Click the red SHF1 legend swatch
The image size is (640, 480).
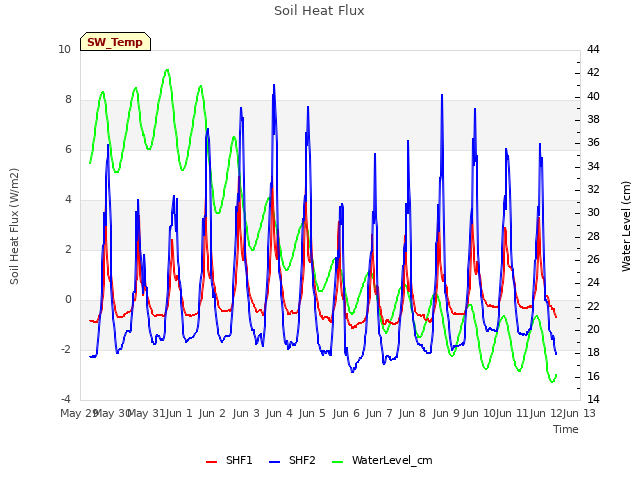pyautogui.click(x=211, y=462)
